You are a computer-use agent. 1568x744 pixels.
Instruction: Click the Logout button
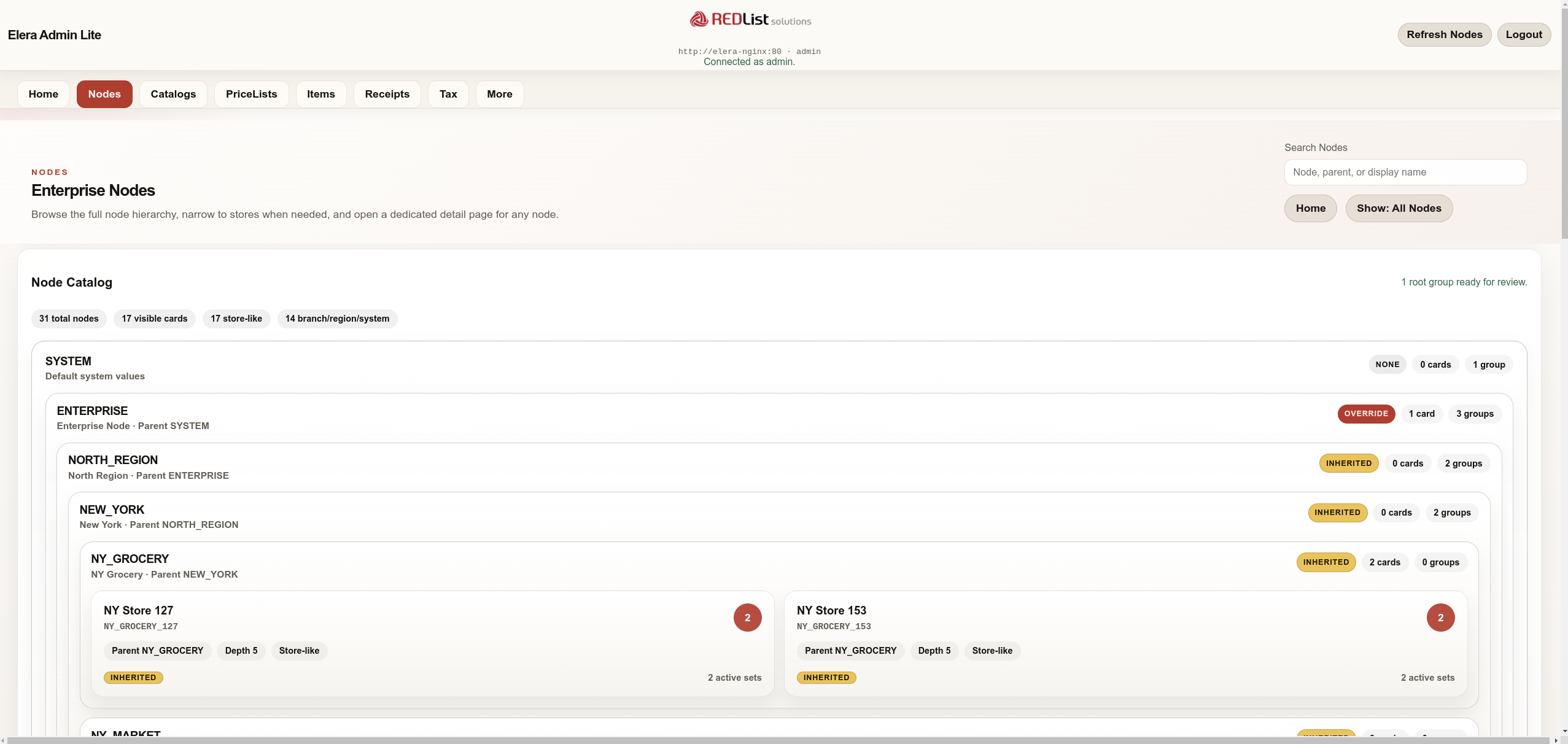(x=1523, y=34)
